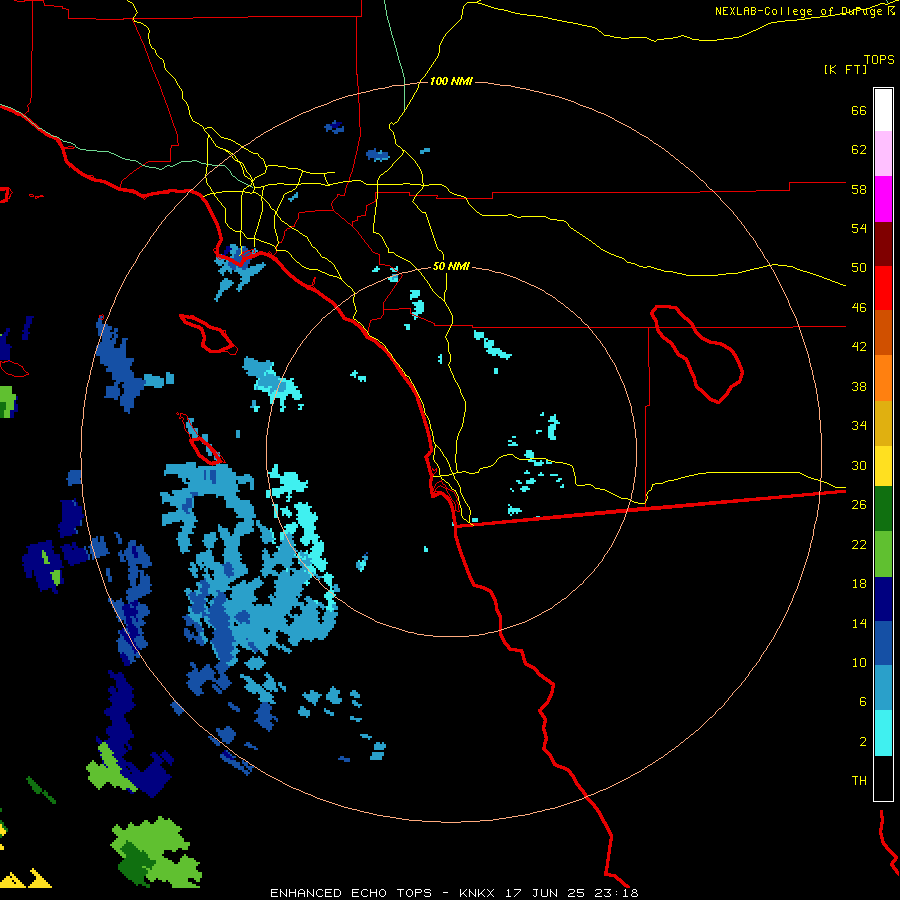Click the legend value "62"
This screenshot has height=900, width=900.
pyautogui.click(x=859, y=150)
